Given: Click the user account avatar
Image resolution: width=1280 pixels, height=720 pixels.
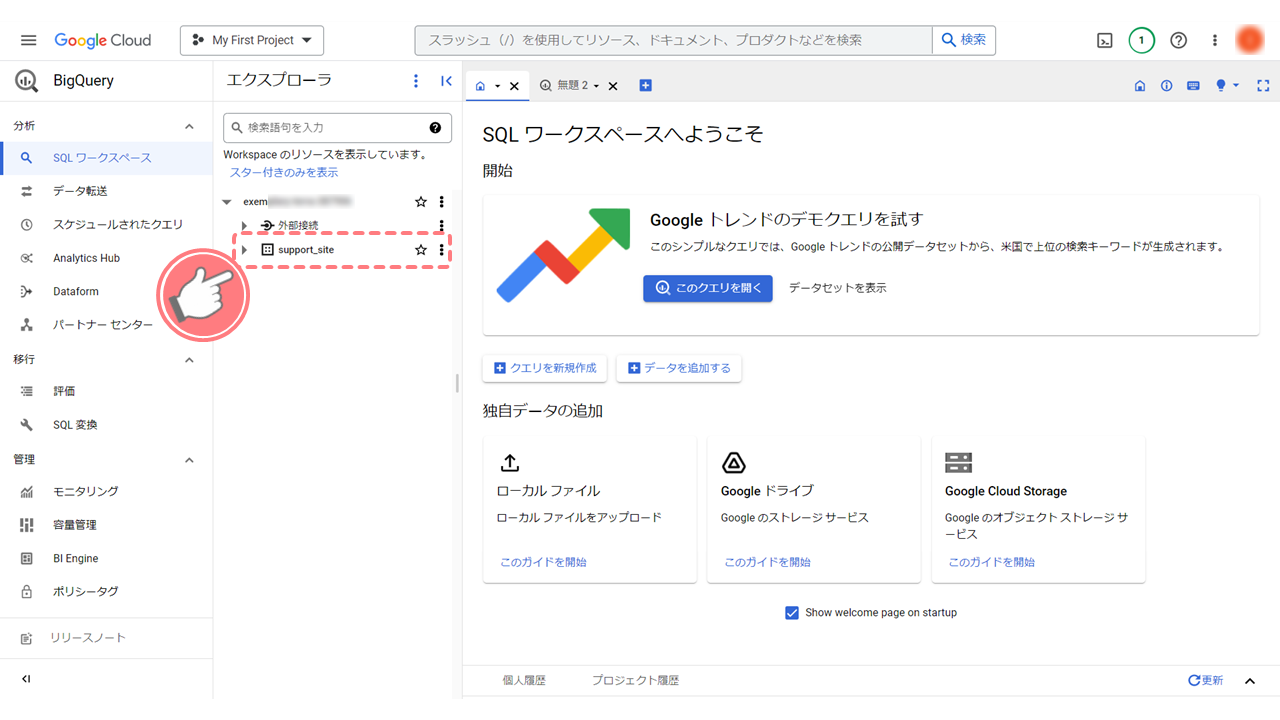Looking at the screenshot, I should point(1249,40).
